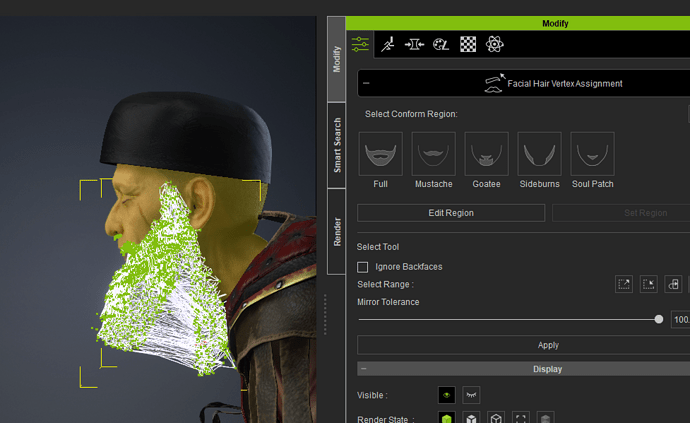
Task: Click the Edit Region button
Action: pyautogui.click(x=451, y=213)
